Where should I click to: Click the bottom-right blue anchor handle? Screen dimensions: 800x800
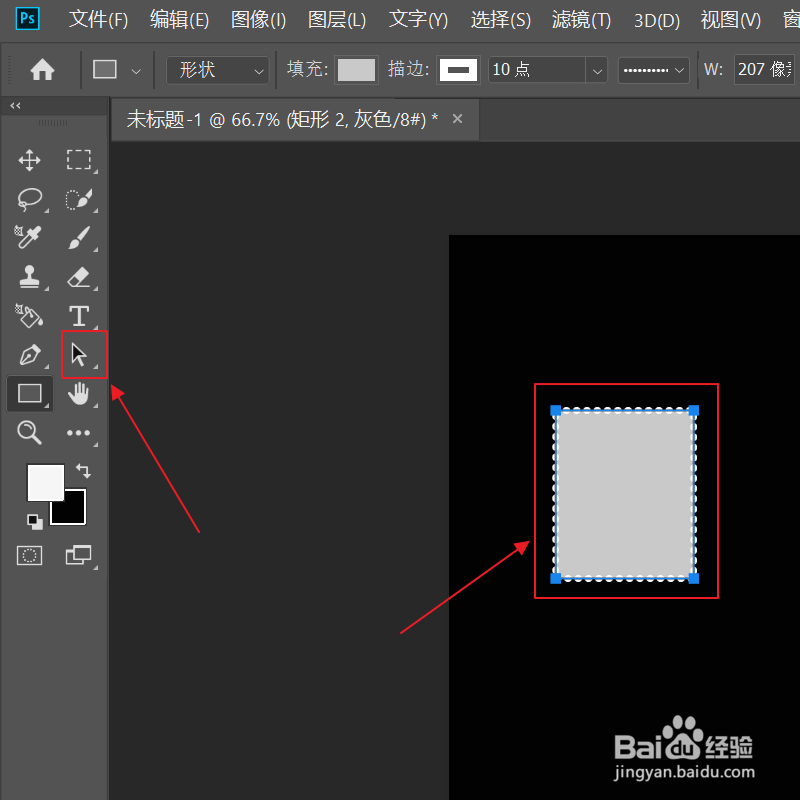click(693, 578)
